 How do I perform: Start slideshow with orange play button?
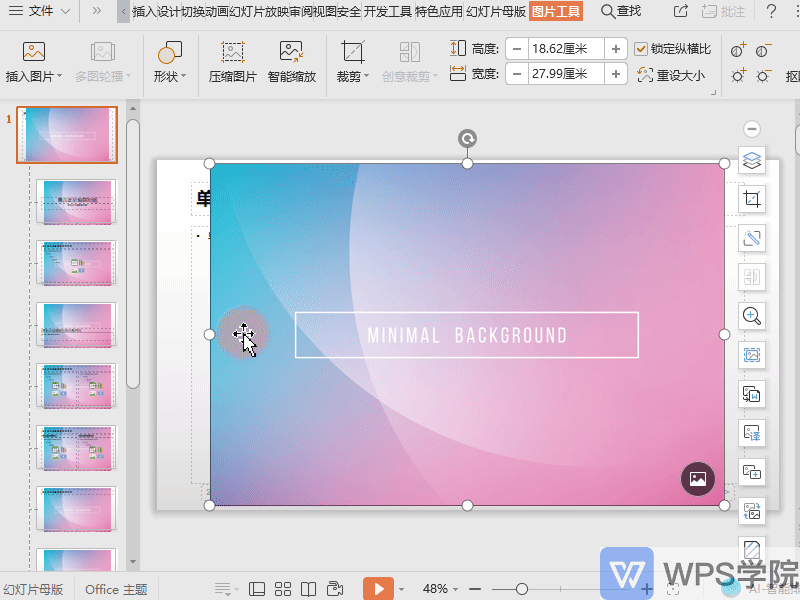coord(378,589)
